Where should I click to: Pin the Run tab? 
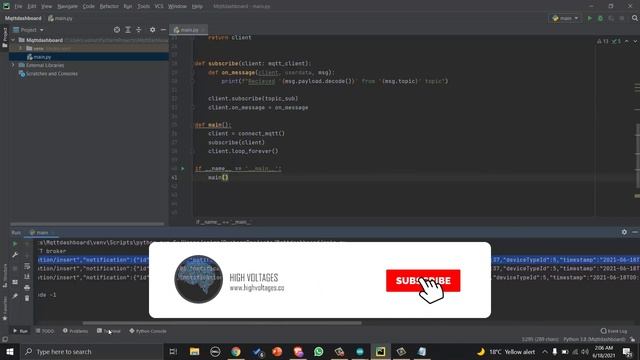point(15,296)
